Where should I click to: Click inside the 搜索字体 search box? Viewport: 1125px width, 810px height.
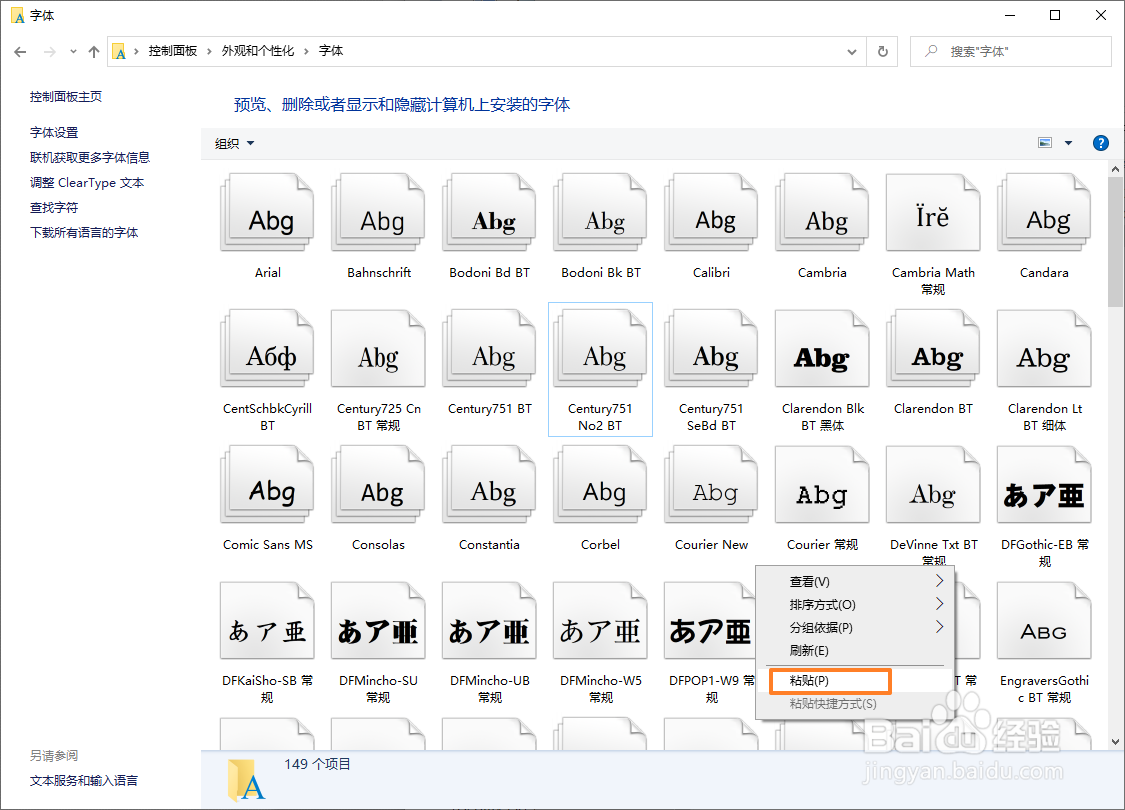click(x=1010, y=51)
